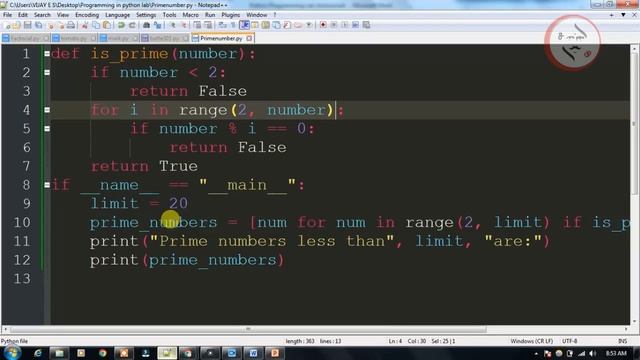Toggle word wrap on the toolbar
The width and height of the screenshot is (640, 360).
coord(222,25)
